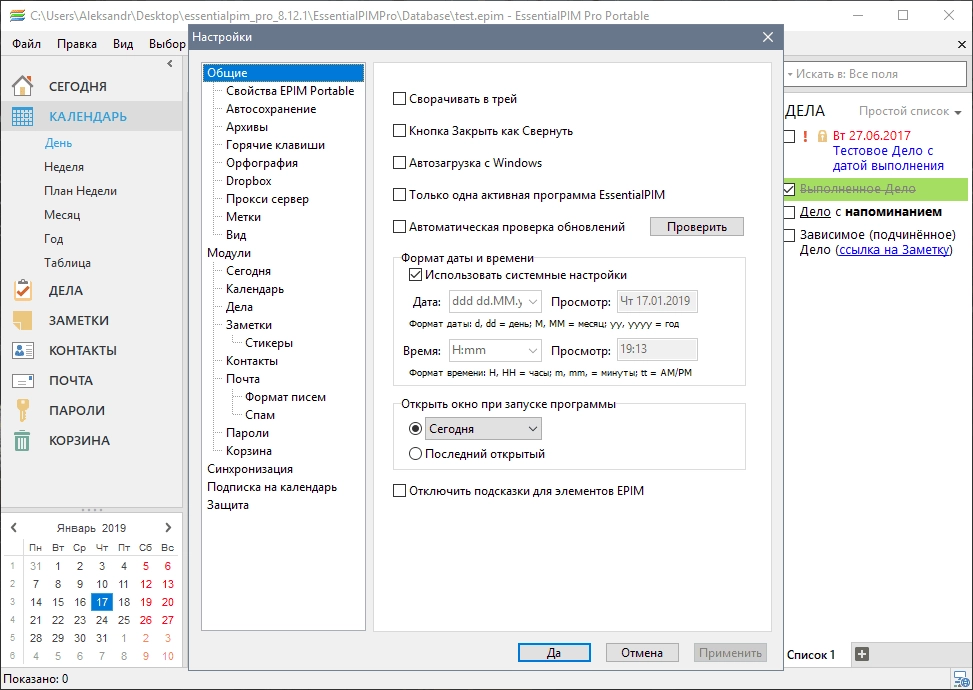Image resolution: width=973 pixels, height=690 pixels.
Task: Select Tags (Метки) settings item
Action: 243,217
